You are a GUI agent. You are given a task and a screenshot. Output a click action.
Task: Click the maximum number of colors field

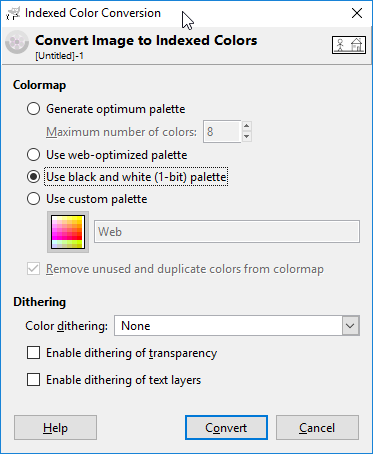[x=222, y=132]
